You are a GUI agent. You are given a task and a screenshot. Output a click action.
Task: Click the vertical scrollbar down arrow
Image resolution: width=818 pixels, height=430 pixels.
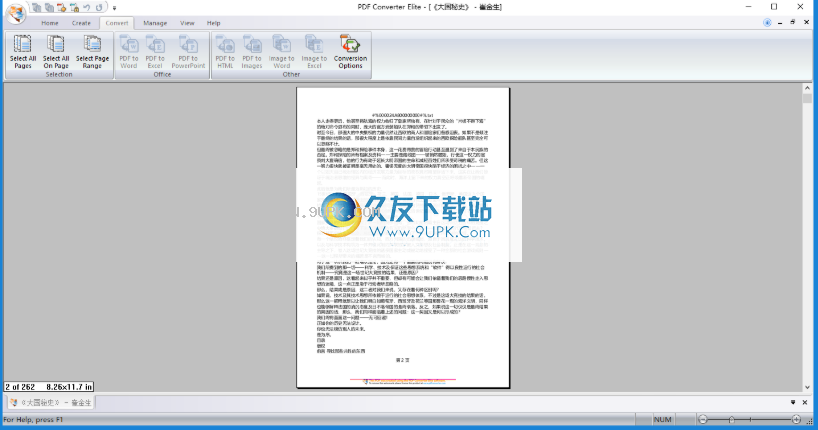tap(807, 387)
